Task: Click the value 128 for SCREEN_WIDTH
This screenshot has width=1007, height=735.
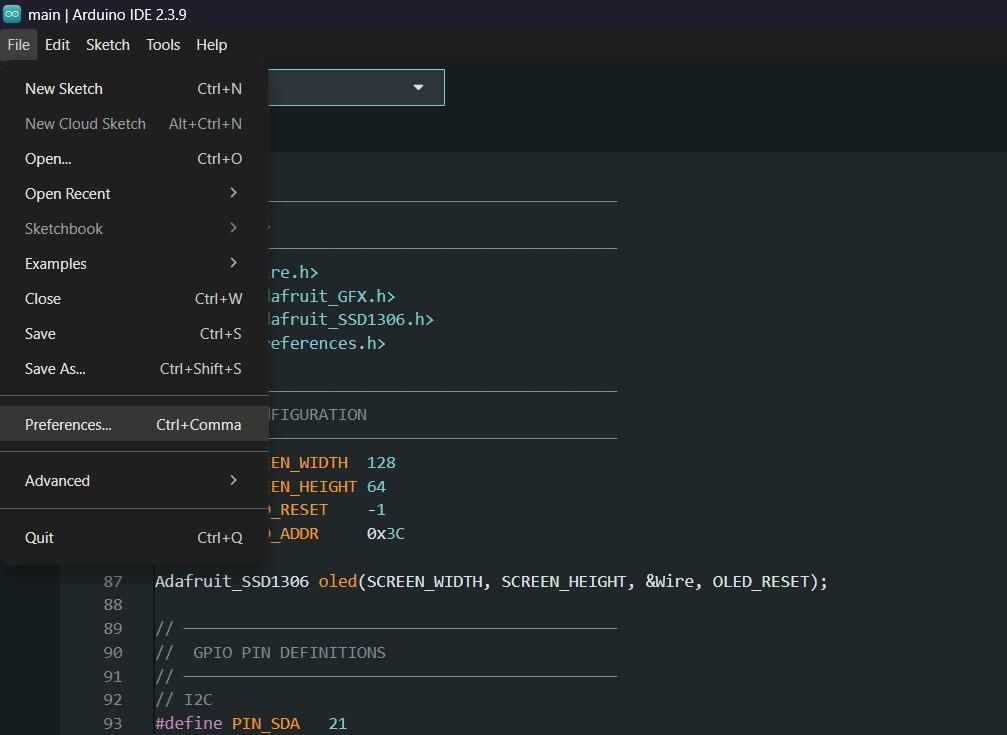Action: [381, 463]
